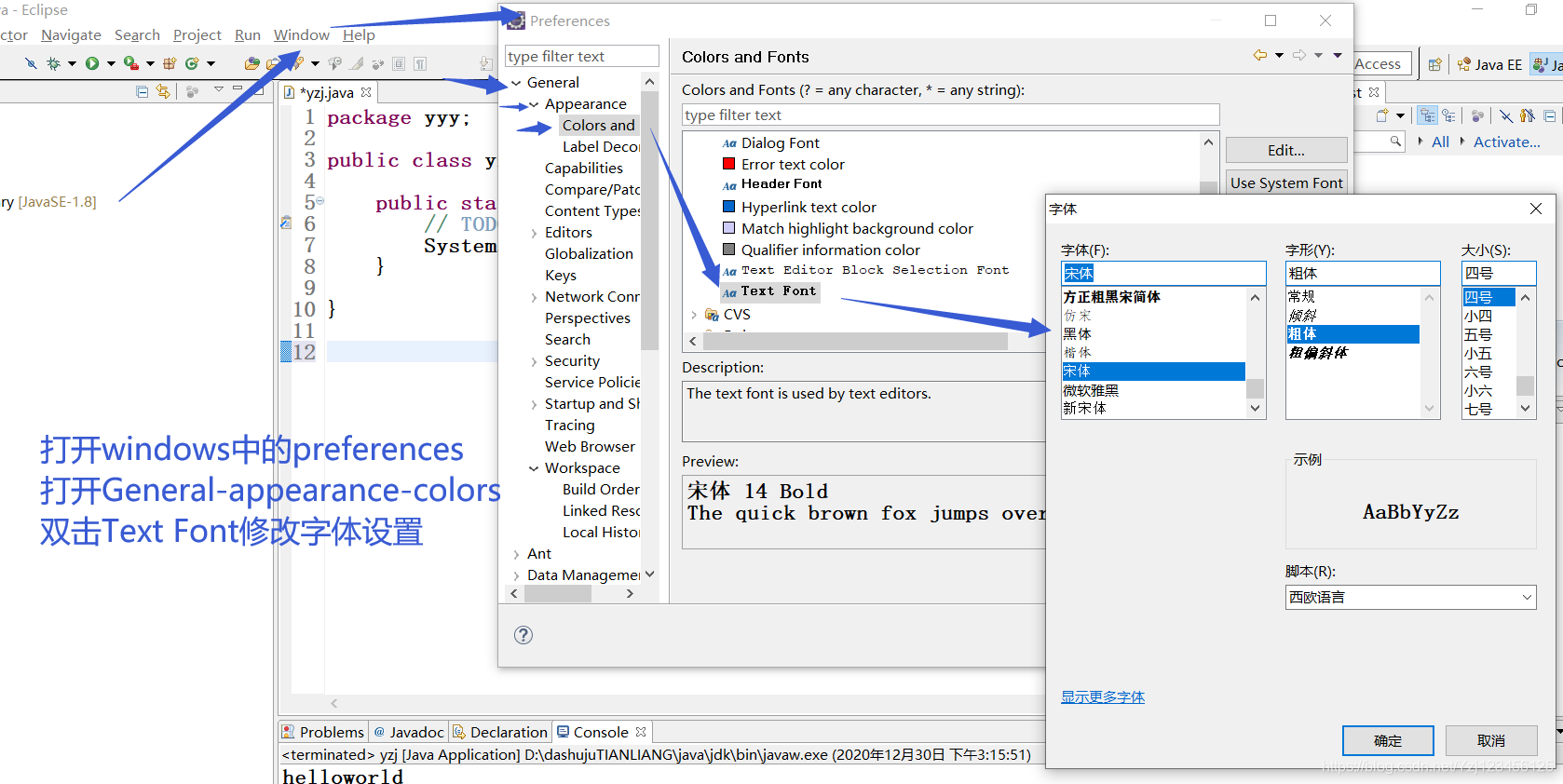1563x784 pixels.
Task: Click the New Java Package icon
Action: 170,63
